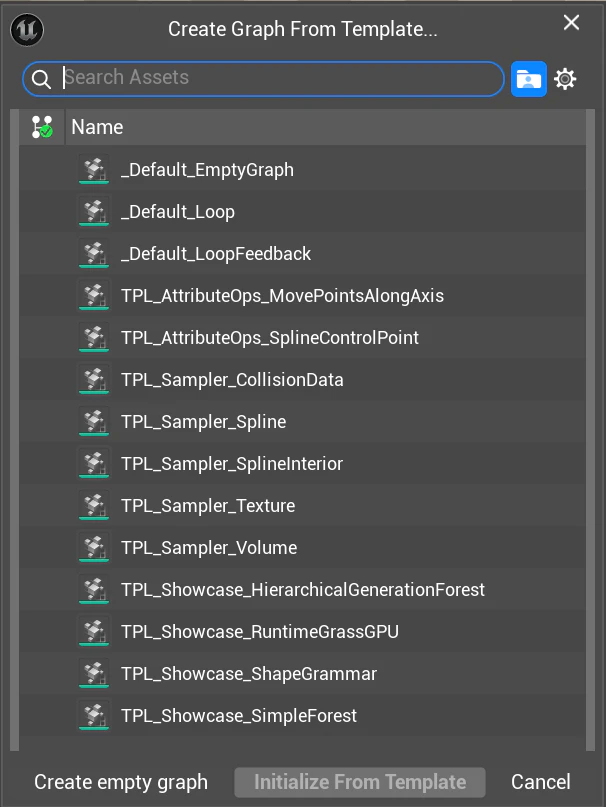Click Initialize From Template button
The image size is (606, 807).
point(360,782)
